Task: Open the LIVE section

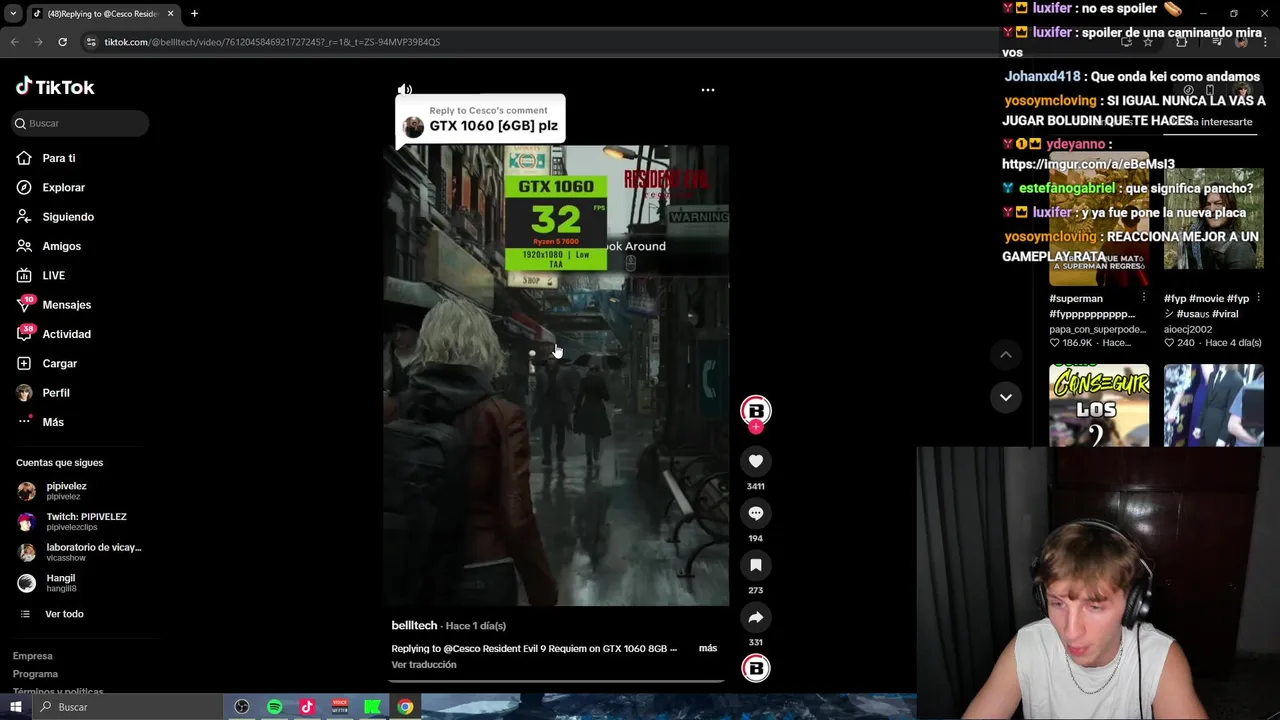Action: pos(53,275)
